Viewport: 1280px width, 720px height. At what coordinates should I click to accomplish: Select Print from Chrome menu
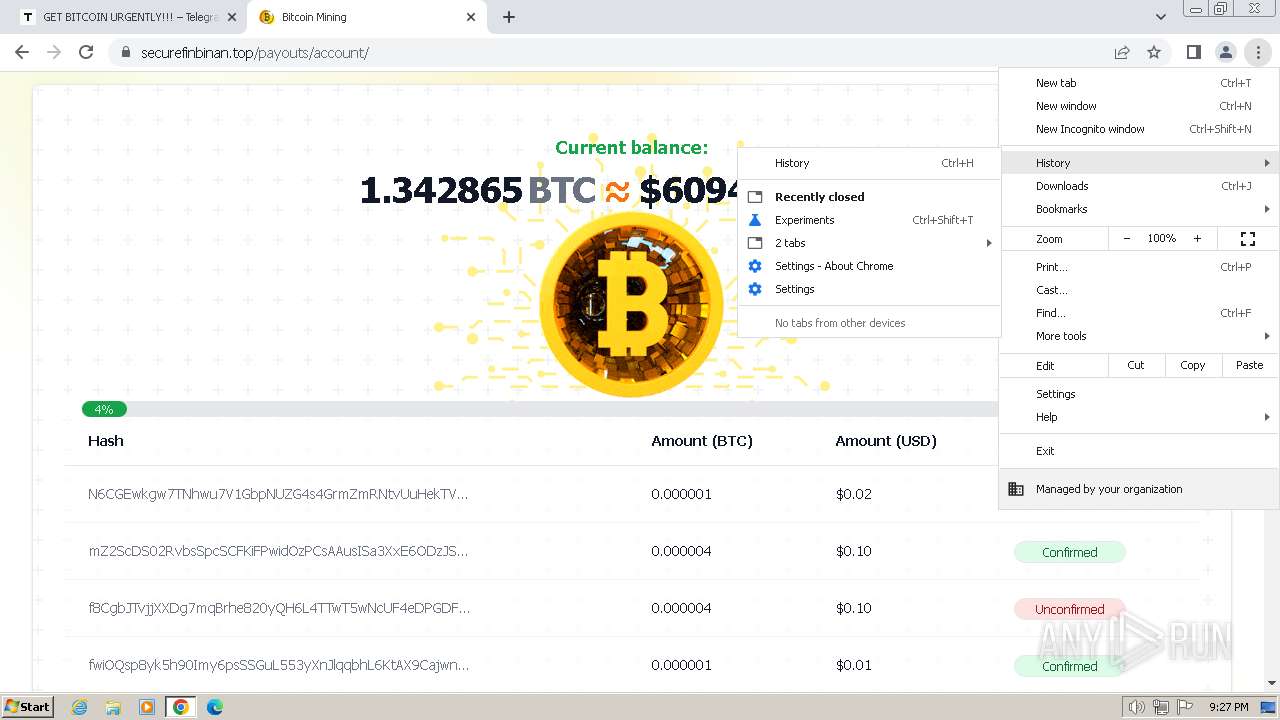click(1139, 267)
